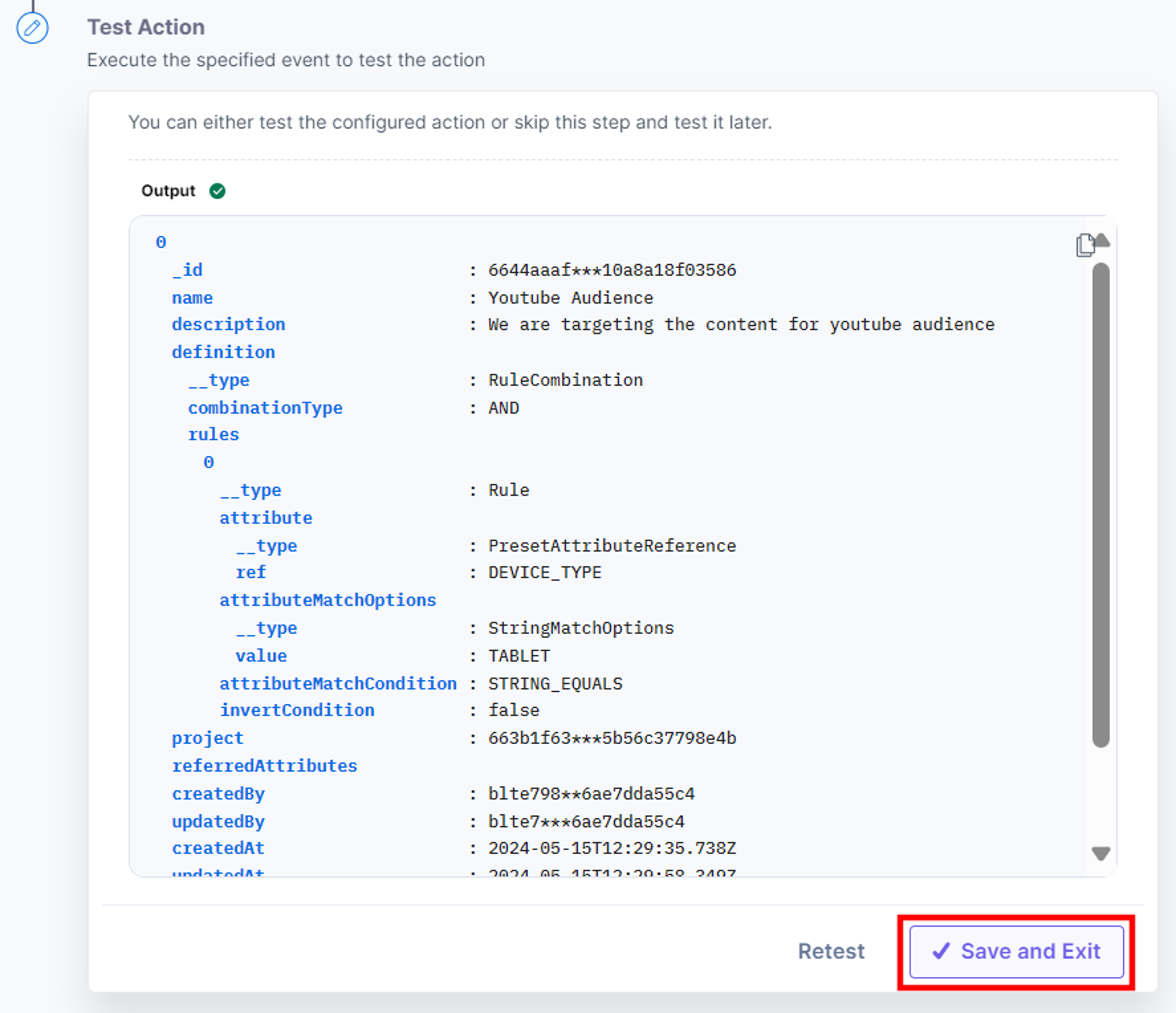Click the attribute key
This screenshot has width=1176, height=1013.
pyautogui.click(x=266, y=518)
